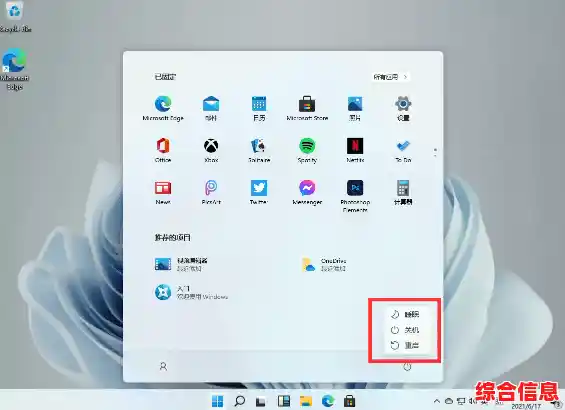Image resolution: width=565 pixels, height=410 pixels.
Task: Open Search from the taskbar
Action: (240, 401)
